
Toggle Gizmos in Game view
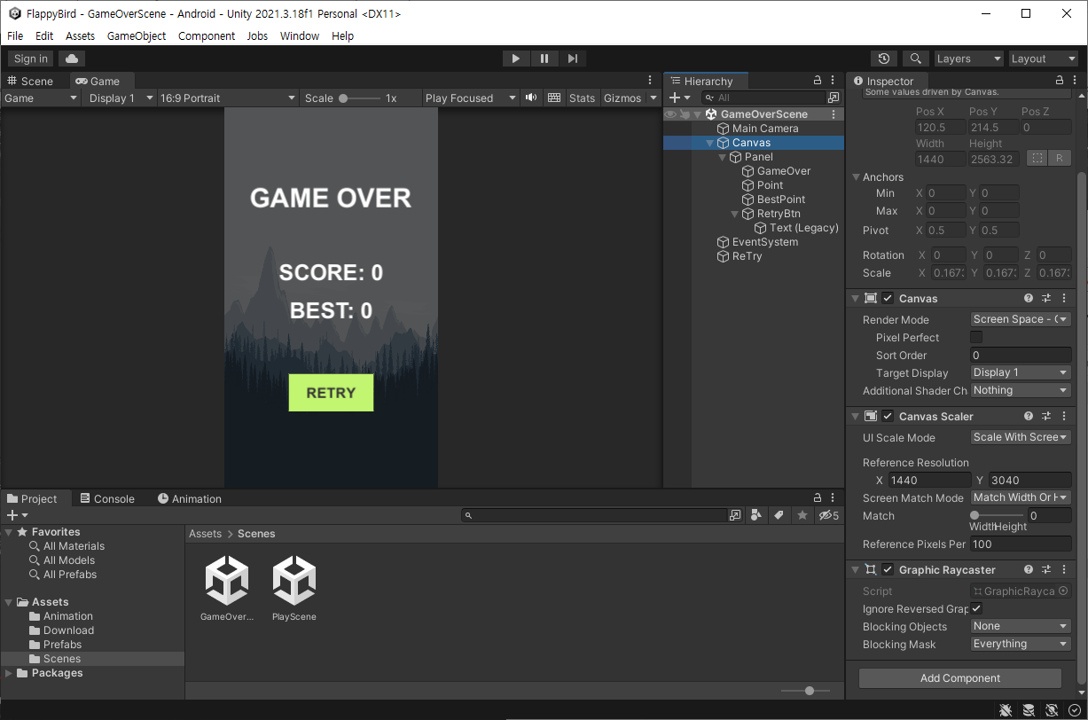click(x=622, y=98)
